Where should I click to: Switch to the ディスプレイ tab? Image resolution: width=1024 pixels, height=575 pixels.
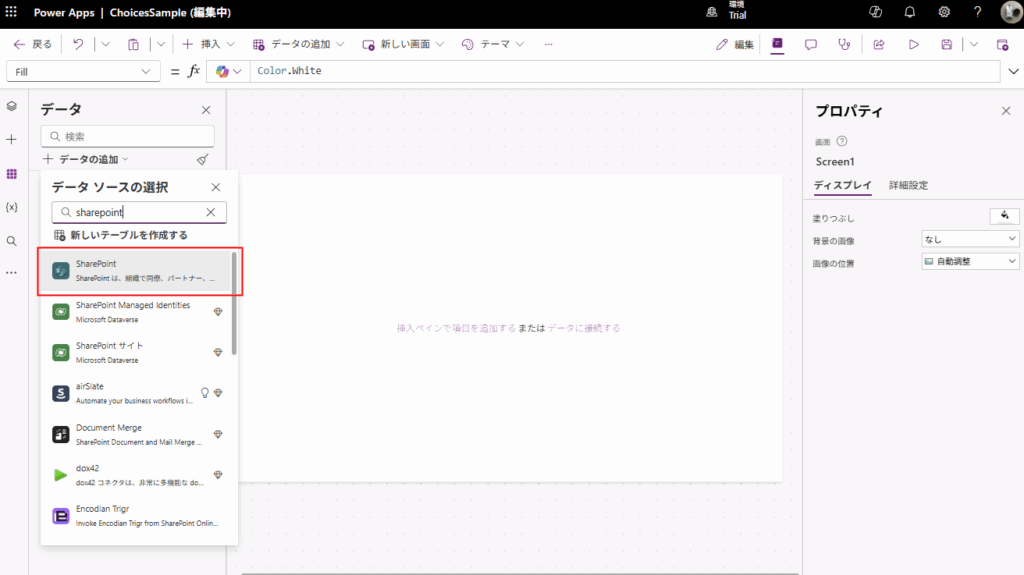point(842,185)
